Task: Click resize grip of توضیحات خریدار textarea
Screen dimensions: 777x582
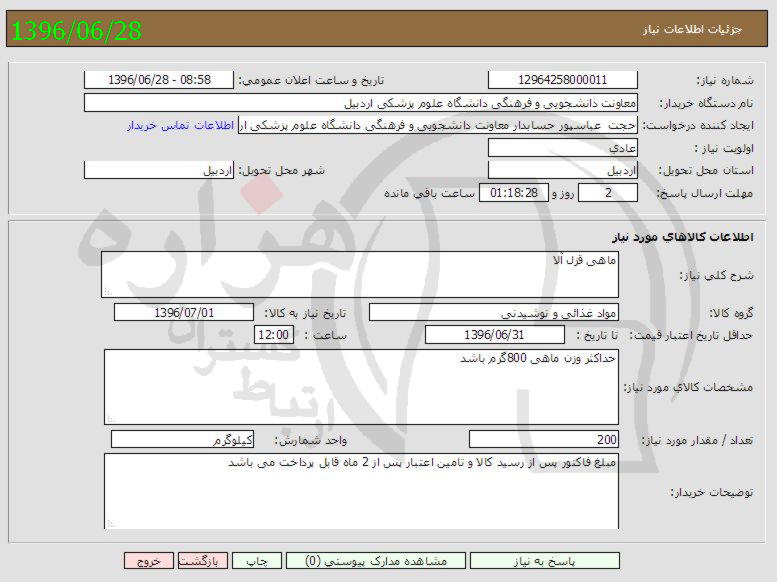Action: (111, 524)
